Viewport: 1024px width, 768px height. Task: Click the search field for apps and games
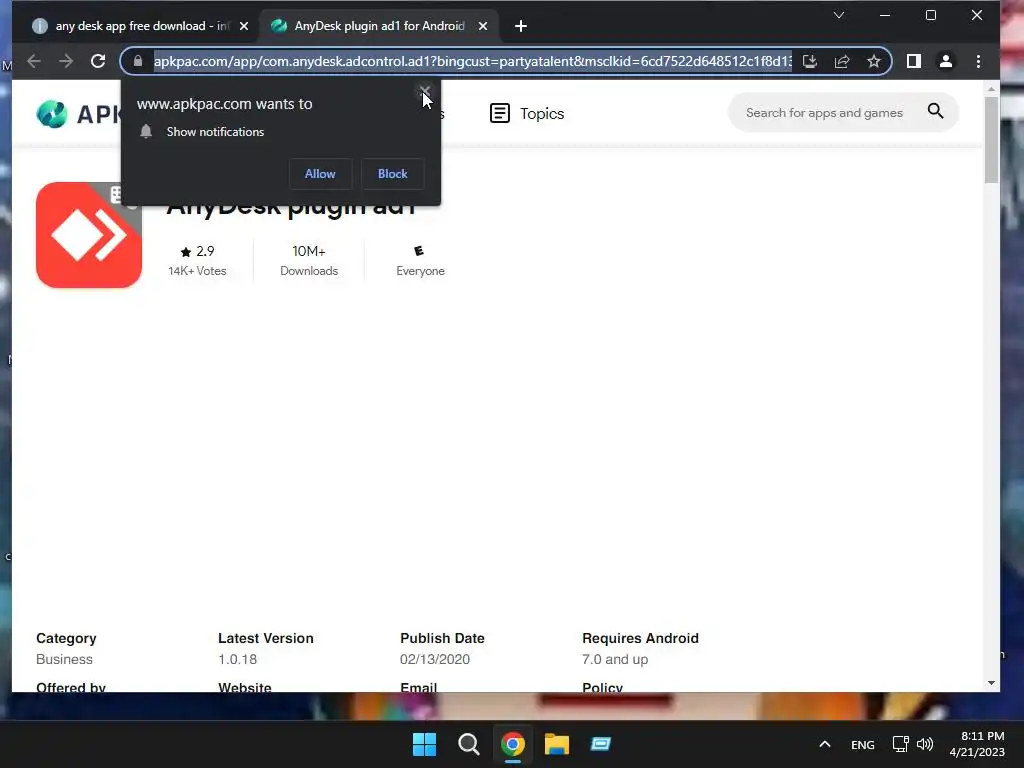click(x=824, y=113)
